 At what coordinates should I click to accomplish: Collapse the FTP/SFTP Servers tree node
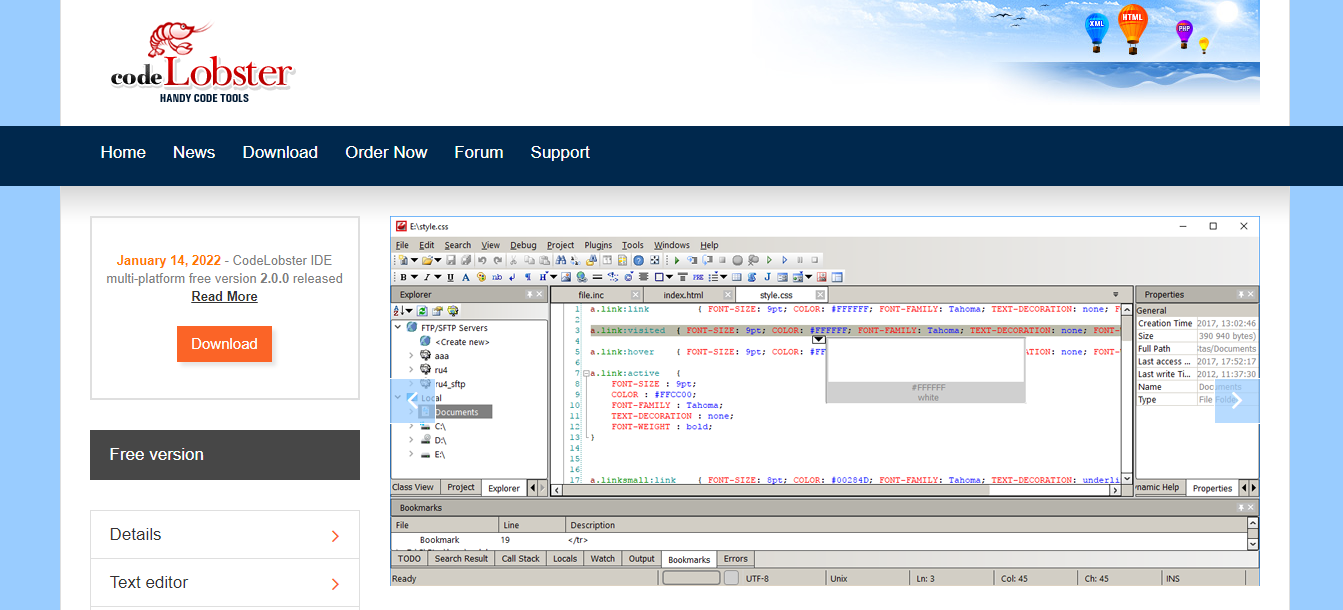[398, 327]
